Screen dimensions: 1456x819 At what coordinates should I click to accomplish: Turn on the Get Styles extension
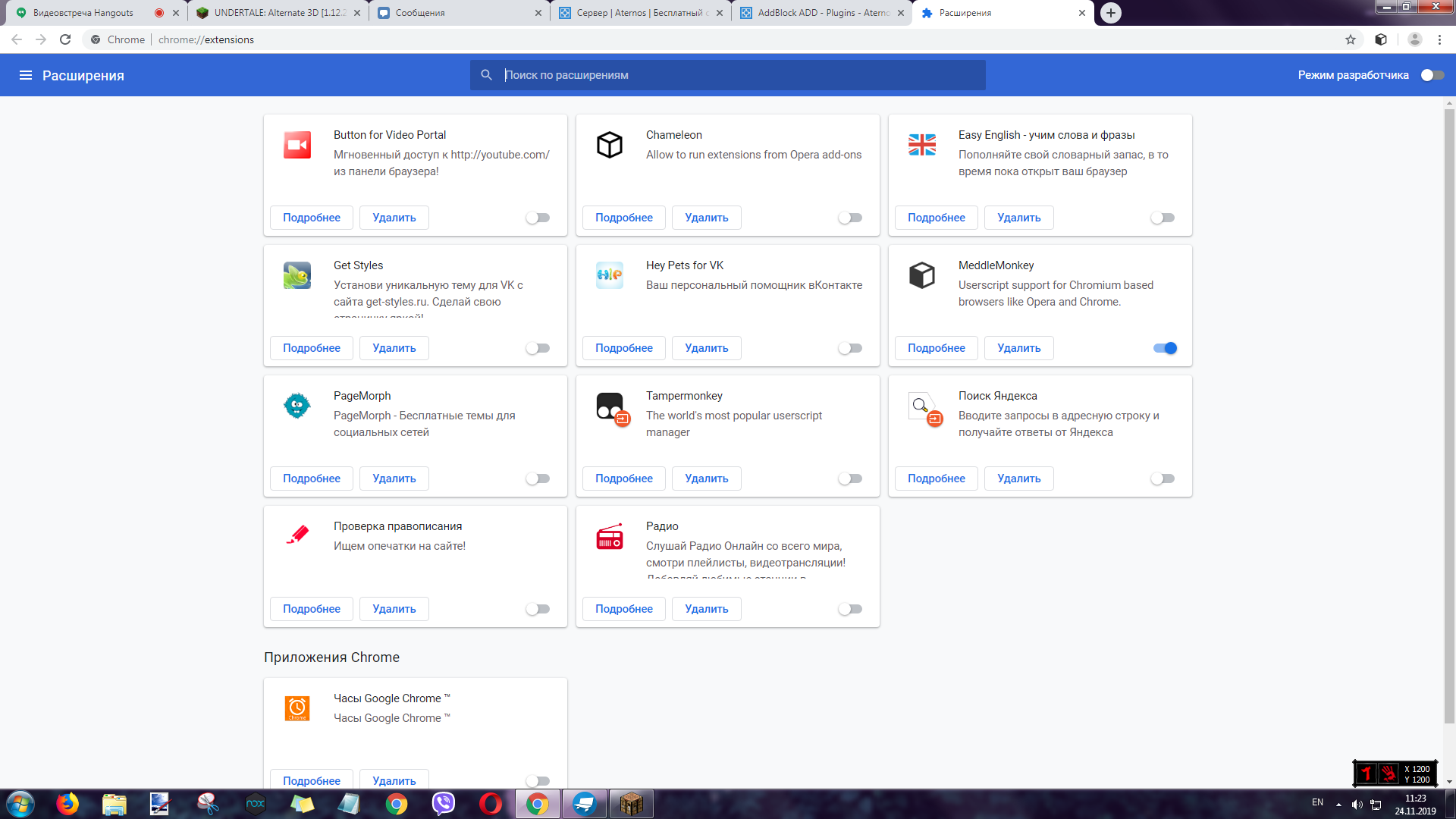coord(538,348)
